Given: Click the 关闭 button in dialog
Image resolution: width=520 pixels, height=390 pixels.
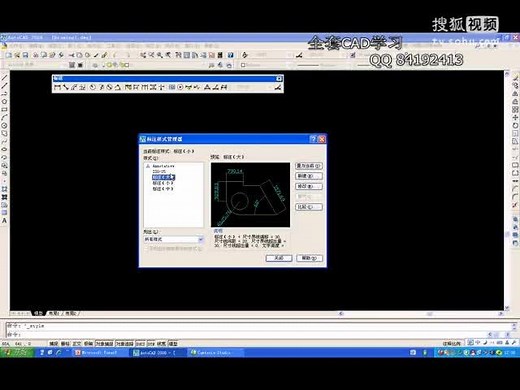Looking at the screenshot, I should click(x=279, y=258).
